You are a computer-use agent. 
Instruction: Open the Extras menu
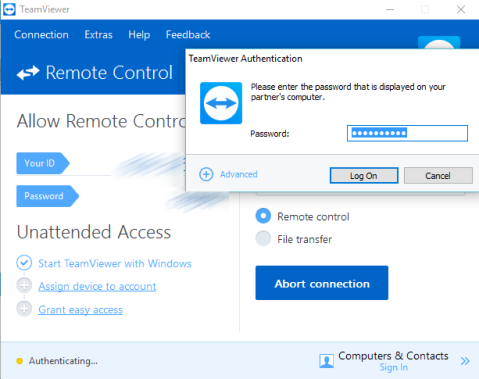(98, 35)
